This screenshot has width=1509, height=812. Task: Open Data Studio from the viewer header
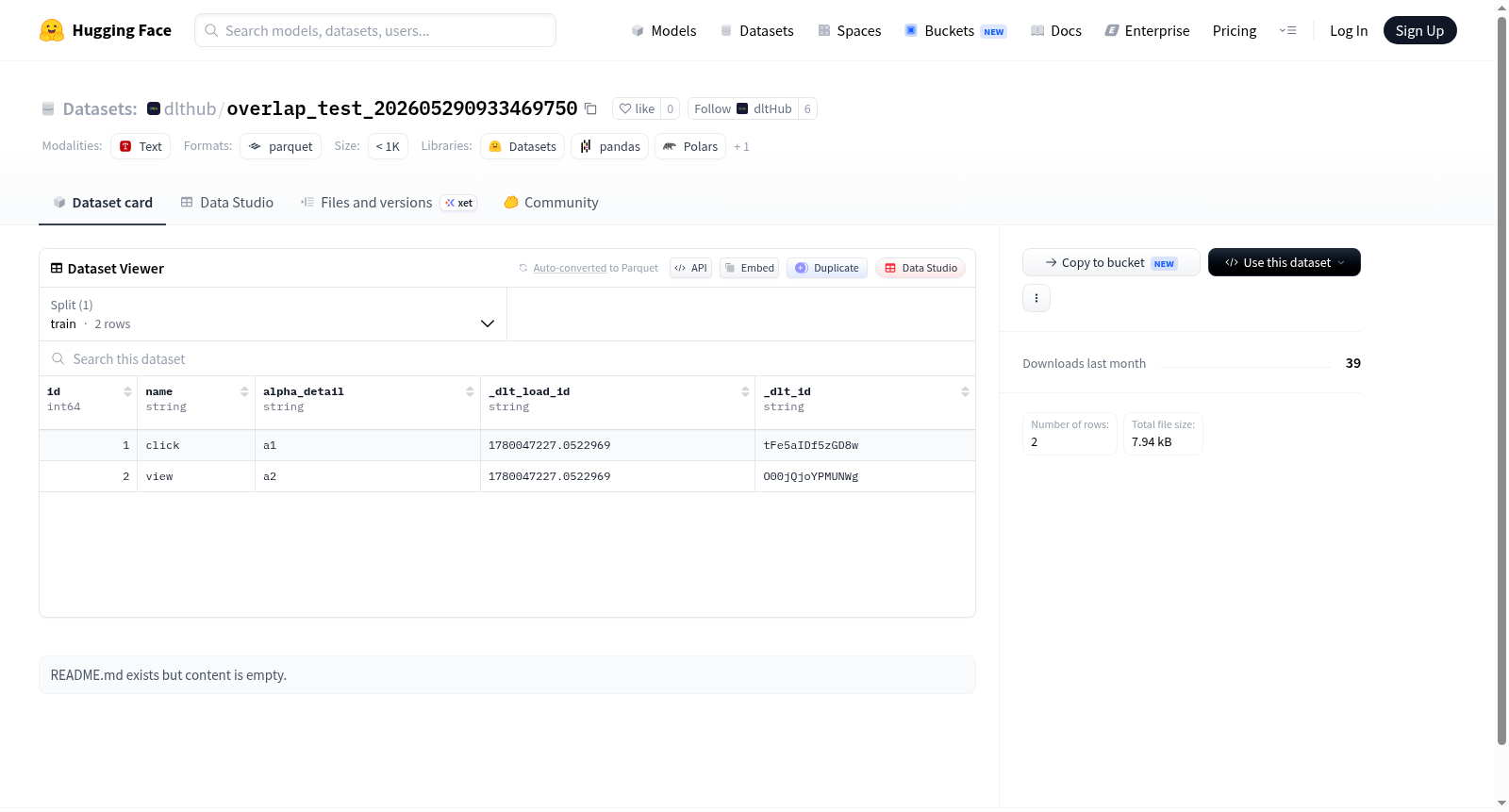920,268
